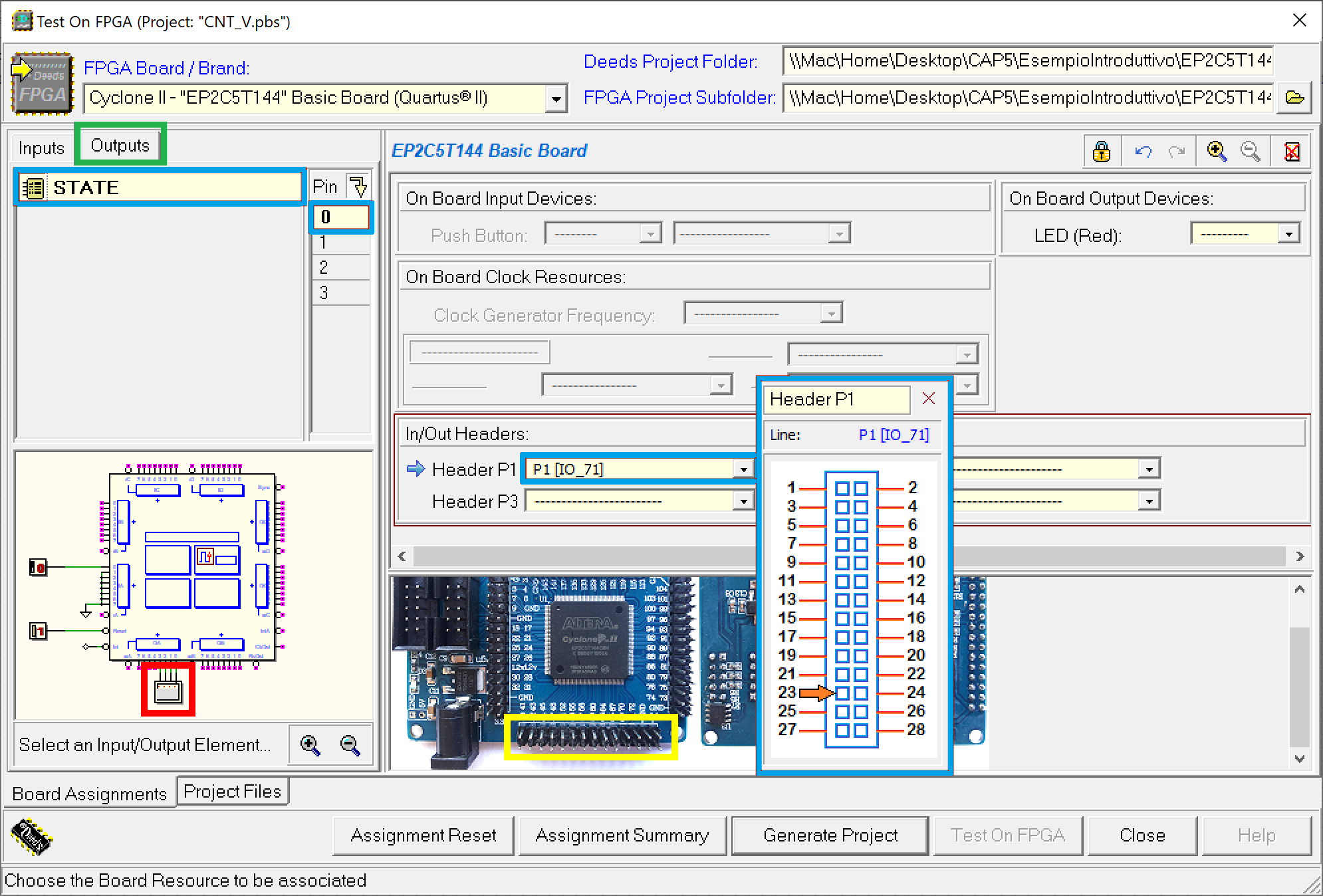Click the EP2C5T144 Basic Board title
1323x896 pixels.
pyautogui.click(x=489, y=151)
